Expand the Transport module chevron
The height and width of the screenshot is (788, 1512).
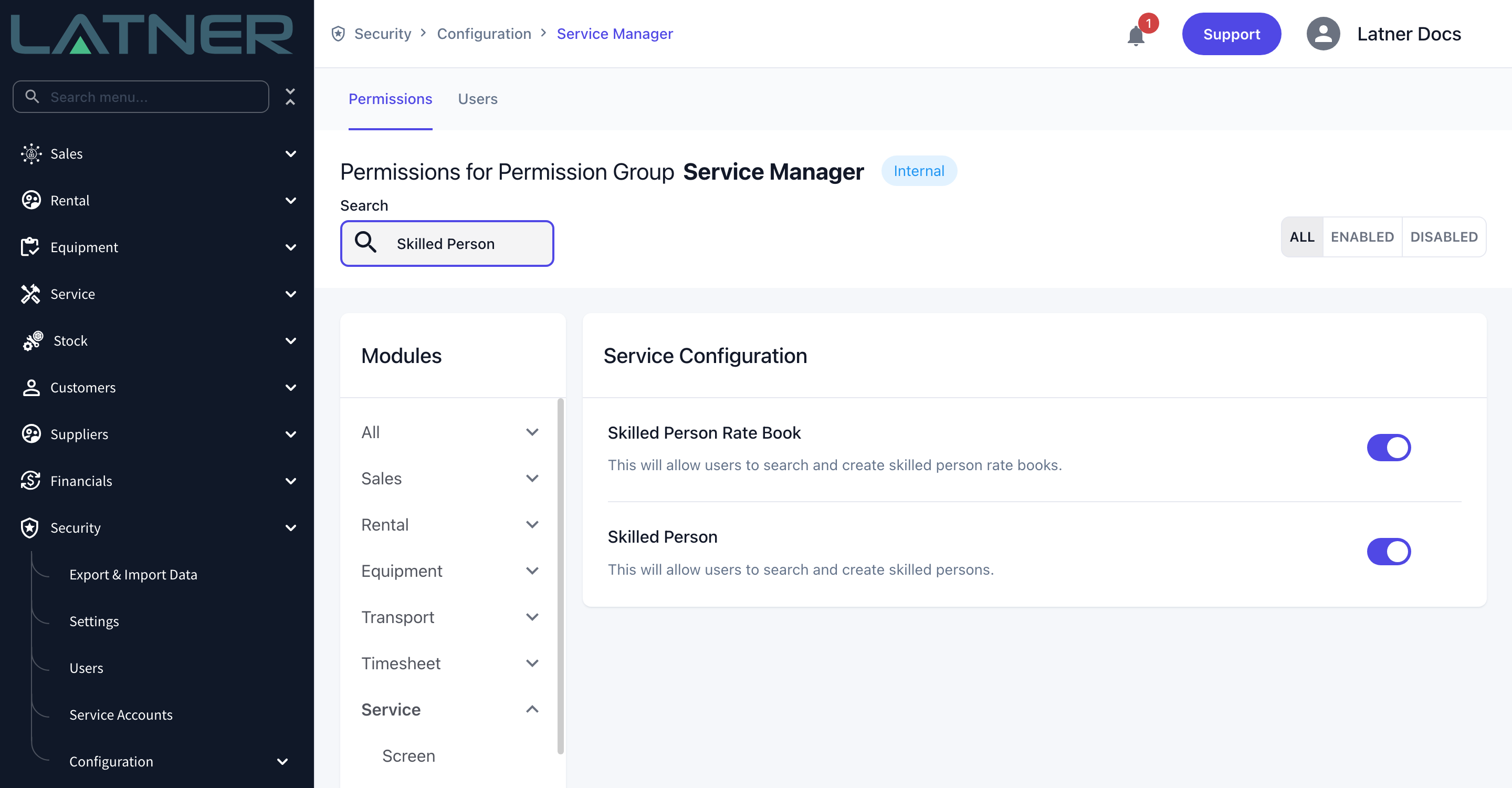click(532, 617)
